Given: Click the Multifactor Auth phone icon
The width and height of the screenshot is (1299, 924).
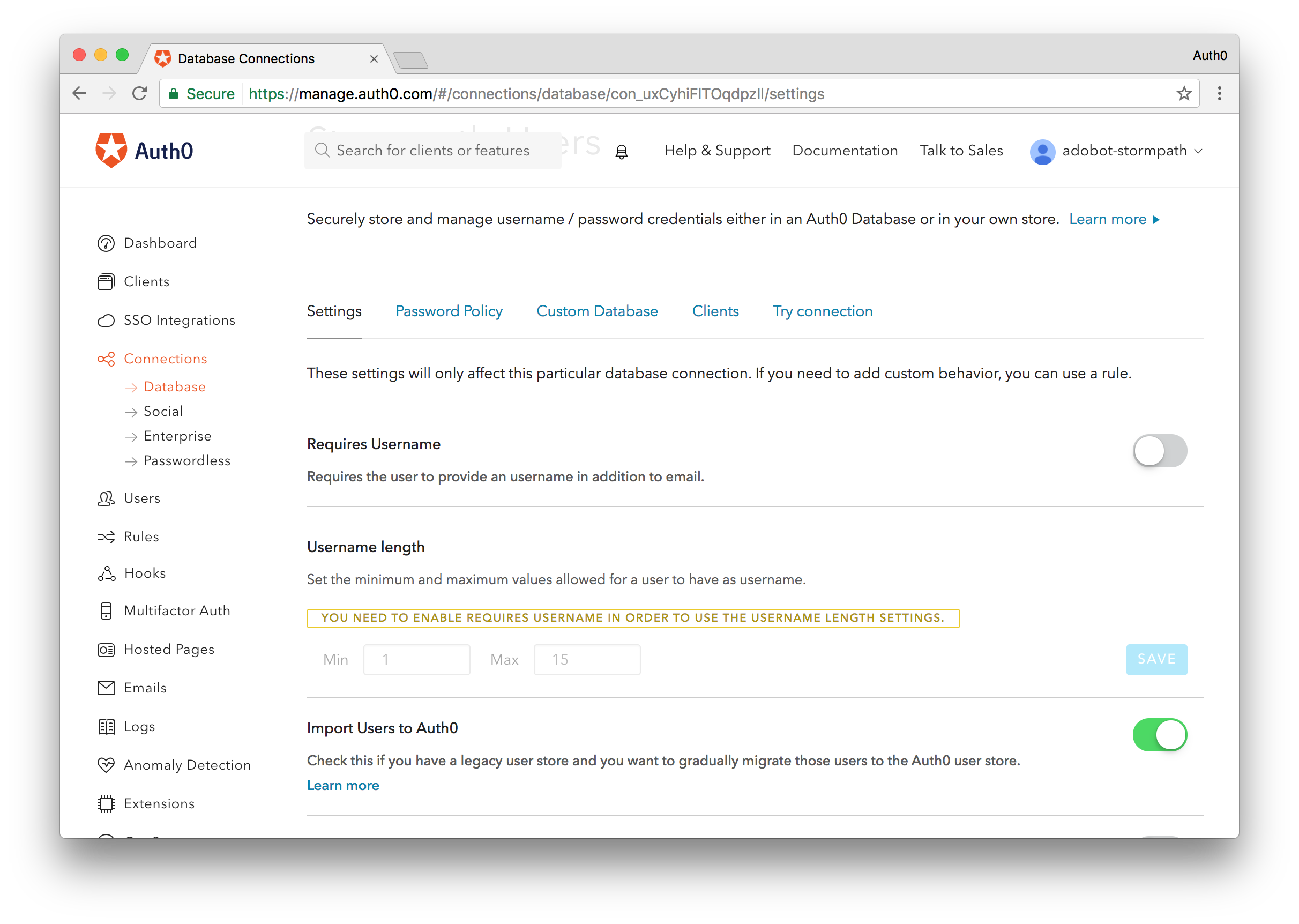Looking at the screenshot, I should [x=106, y=611].
